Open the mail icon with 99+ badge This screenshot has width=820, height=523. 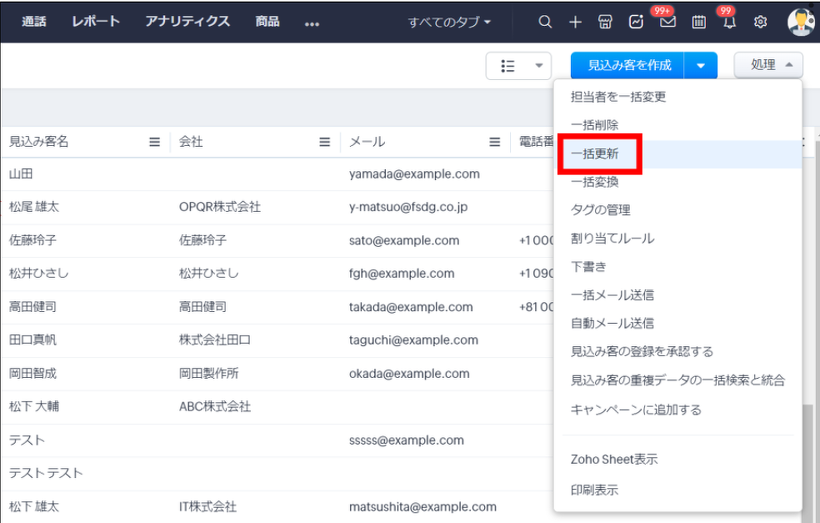point(666,22)
